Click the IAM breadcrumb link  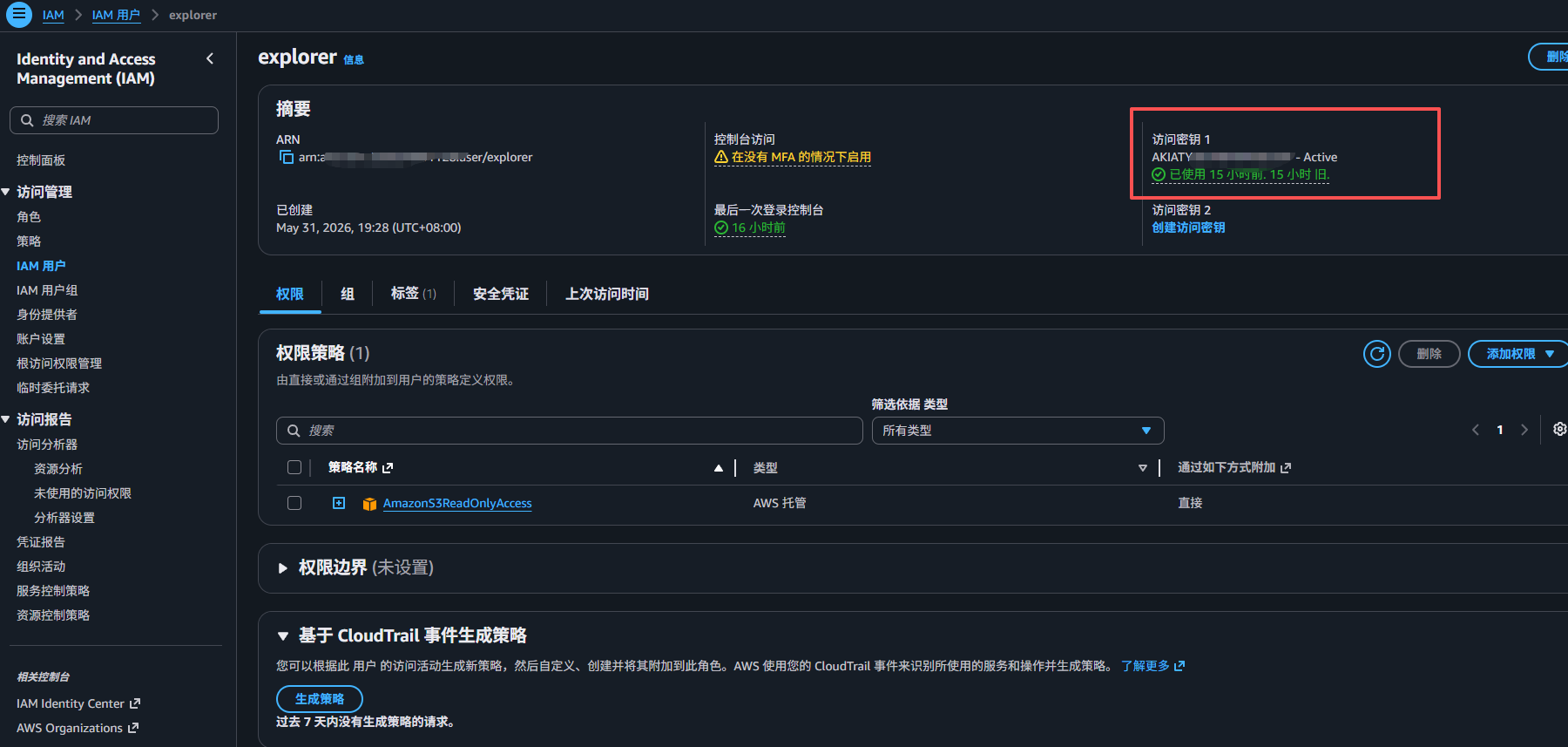coord(53,15)
